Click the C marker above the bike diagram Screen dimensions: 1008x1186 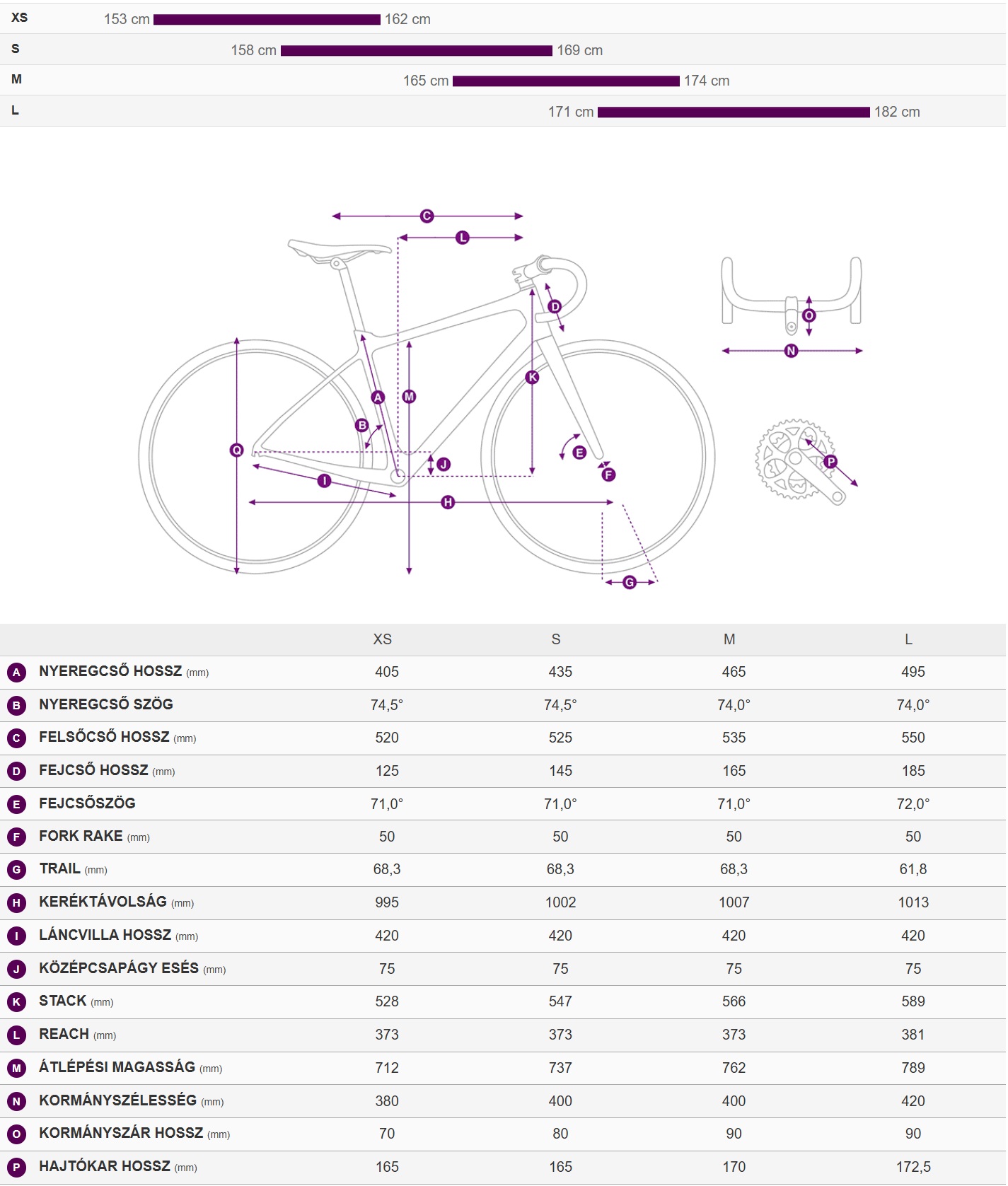(x=427, y=216)
